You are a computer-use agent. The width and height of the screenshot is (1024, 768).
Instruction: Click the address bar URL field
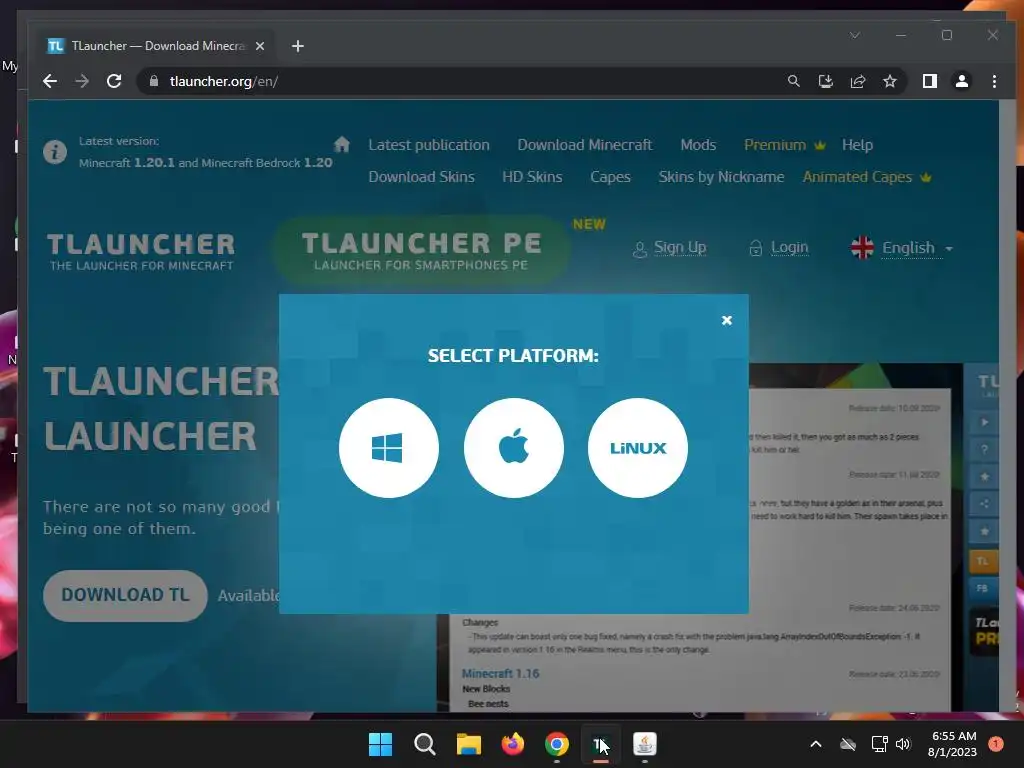(x=457, y=81)
